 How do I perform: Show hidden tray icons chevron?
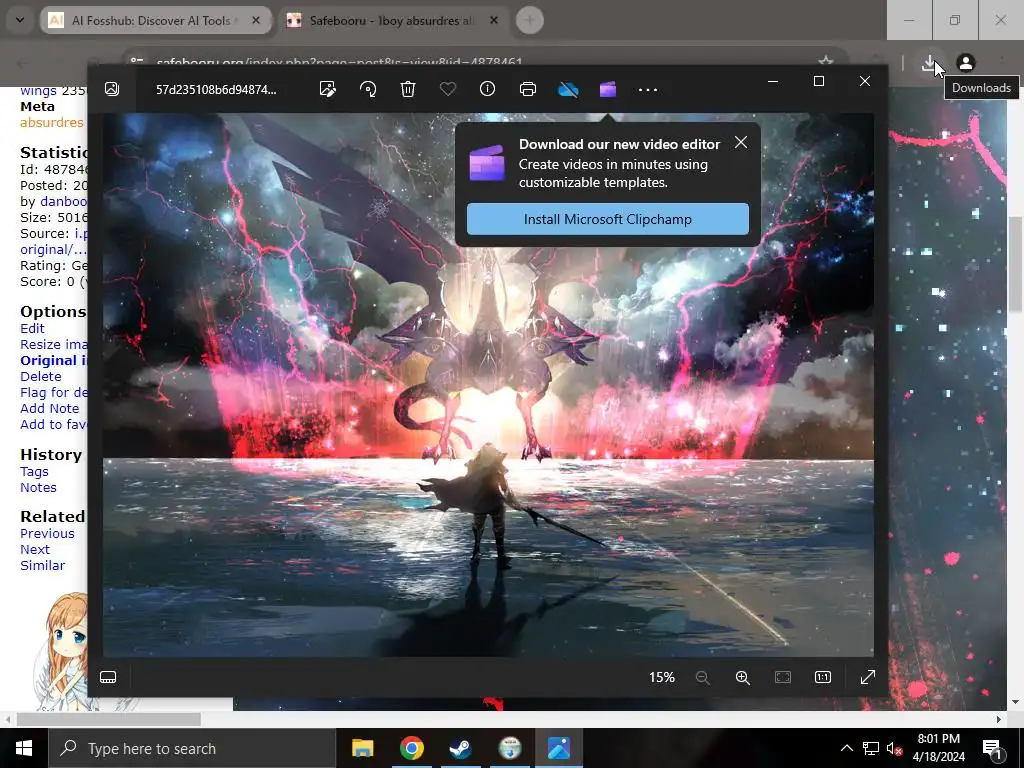[846, 748]
